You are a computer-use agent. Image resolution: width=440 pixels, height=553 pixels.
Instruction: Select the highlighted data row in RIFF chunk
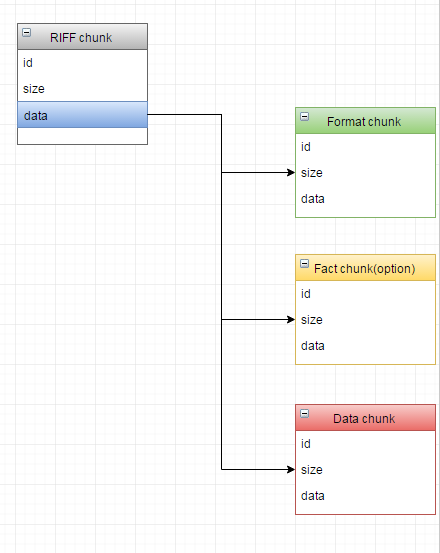click(82, 115)
